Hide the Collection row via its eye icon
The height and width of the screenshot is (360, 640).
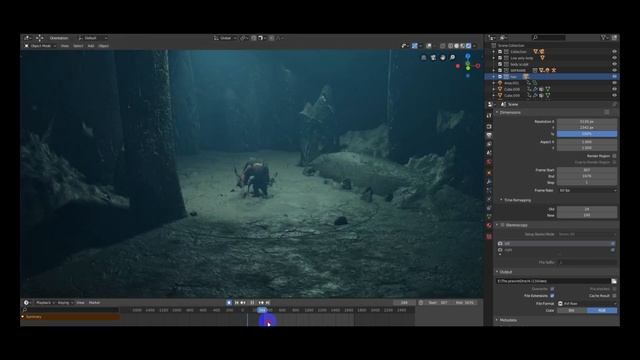point(614,52)
